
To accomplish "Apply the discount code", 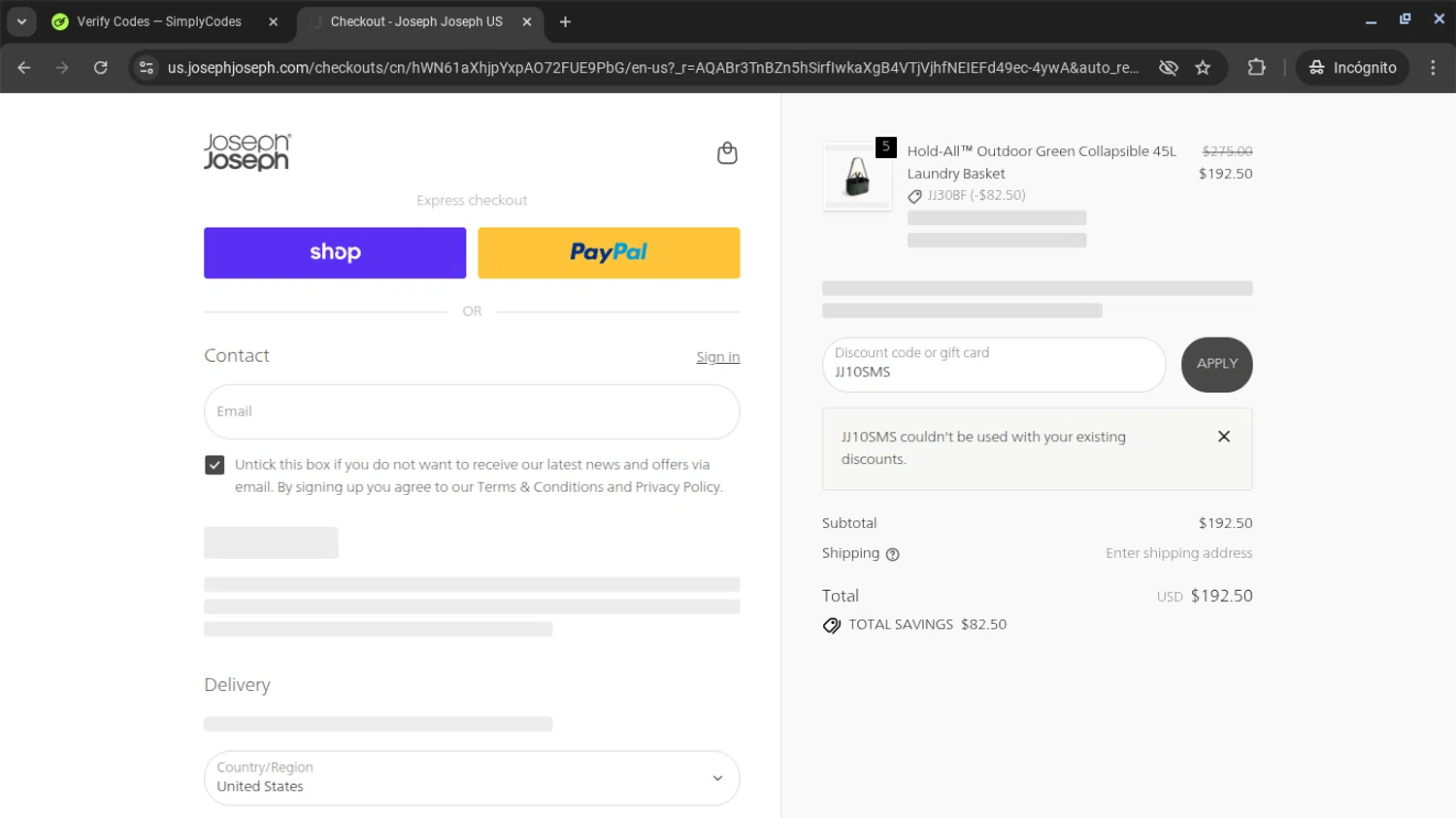I will pos(1216,364).
